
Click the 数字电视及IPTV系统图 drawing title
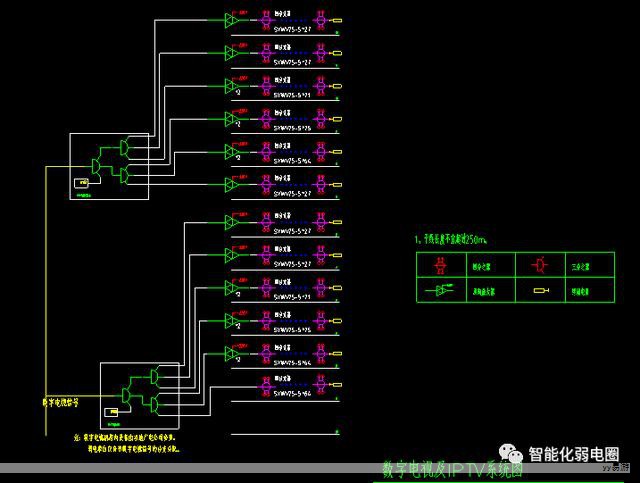(452, 470)
